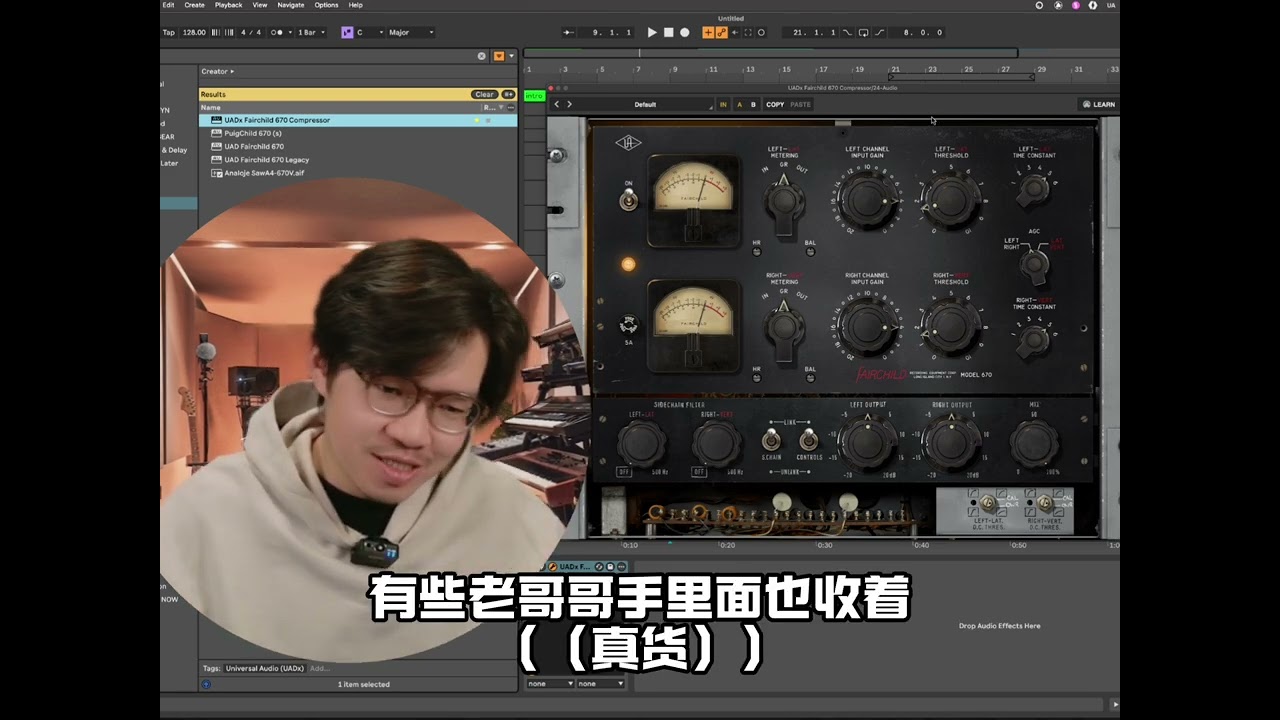Clear the browser search field with X
This screenshot has height=720, width=1280.
(x=481, y=56)
